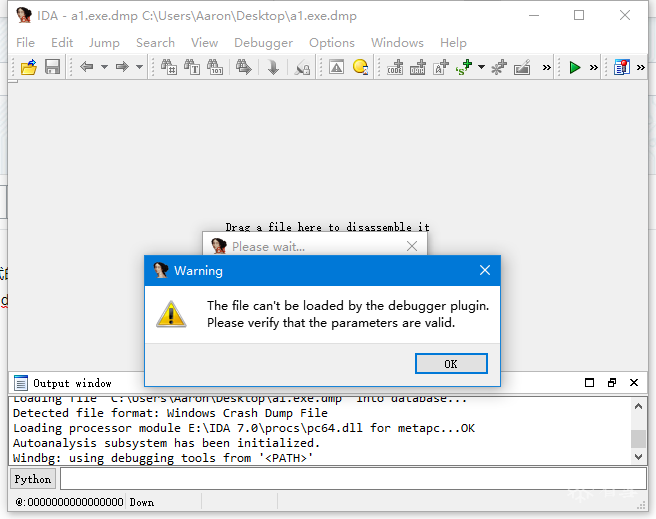Click the Output window scrollbar up arrow
The height and width of the screenshot is (519, 656).
click(638, 406)
